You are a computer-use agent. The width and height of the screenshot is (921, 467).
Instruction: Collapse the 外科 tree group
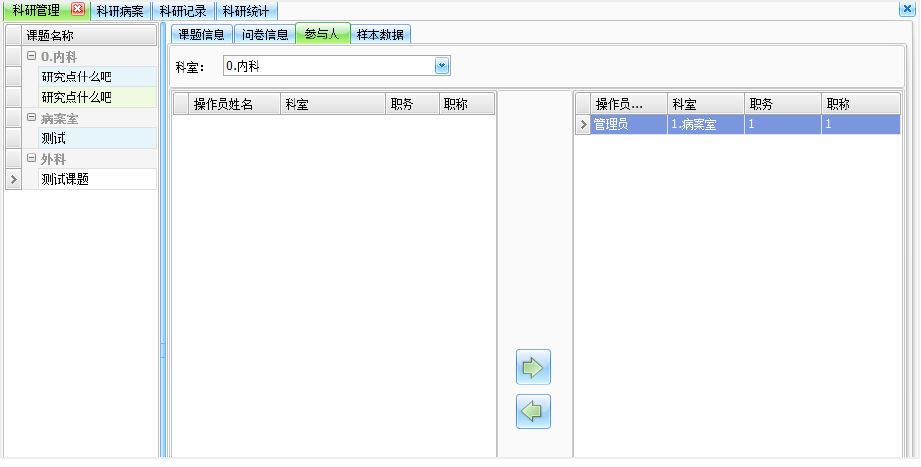click(x=32, y=159)
